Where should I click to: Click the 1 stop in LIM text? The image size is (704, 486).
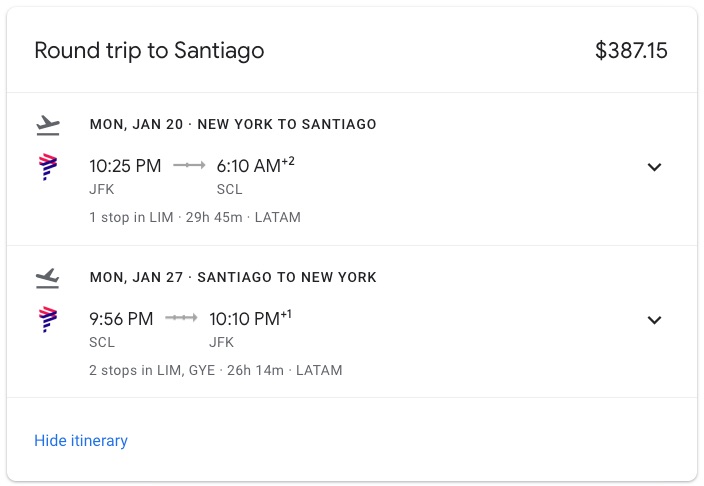pos(132,217)
